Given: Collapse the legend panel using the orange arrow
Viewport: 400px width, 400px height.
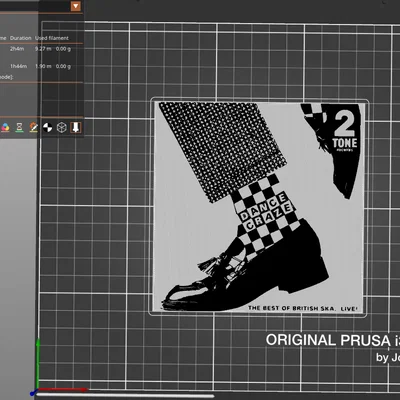Looking at the screenshot, I should (x=76, y=6).
